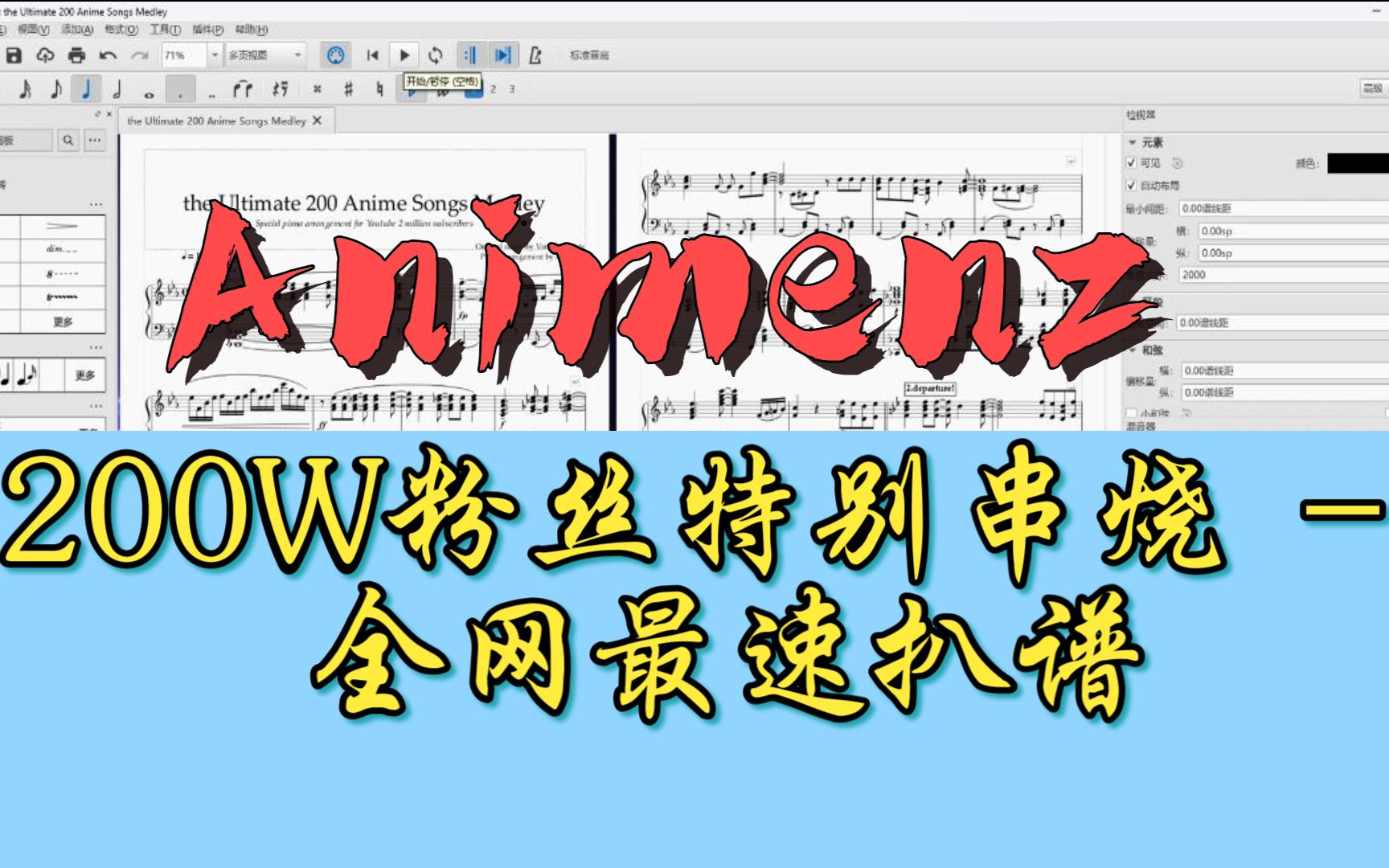The height and width of the screenshot is (868, 1389).
Task: Apply natural accidental
Action: [x=379, y=89]
